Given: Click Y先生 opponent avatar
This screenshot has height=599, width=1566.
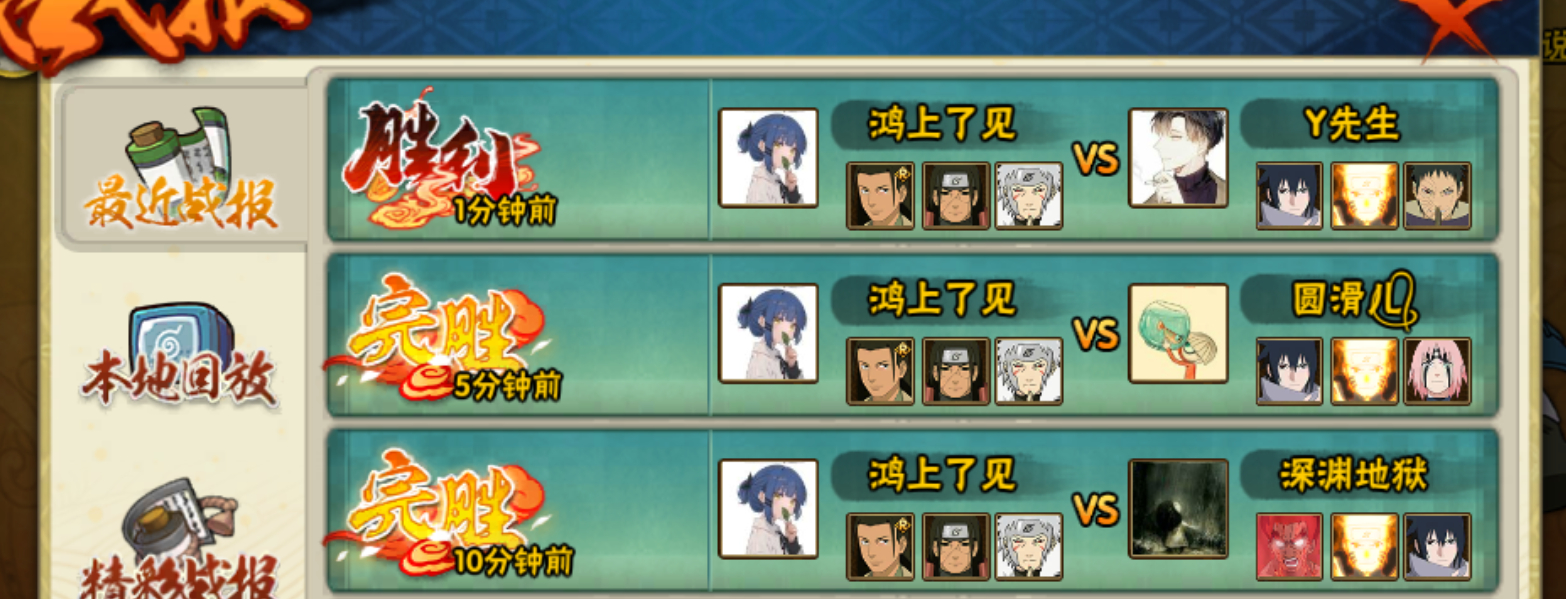Looking at the screenshot, I should coord(1178,158).
